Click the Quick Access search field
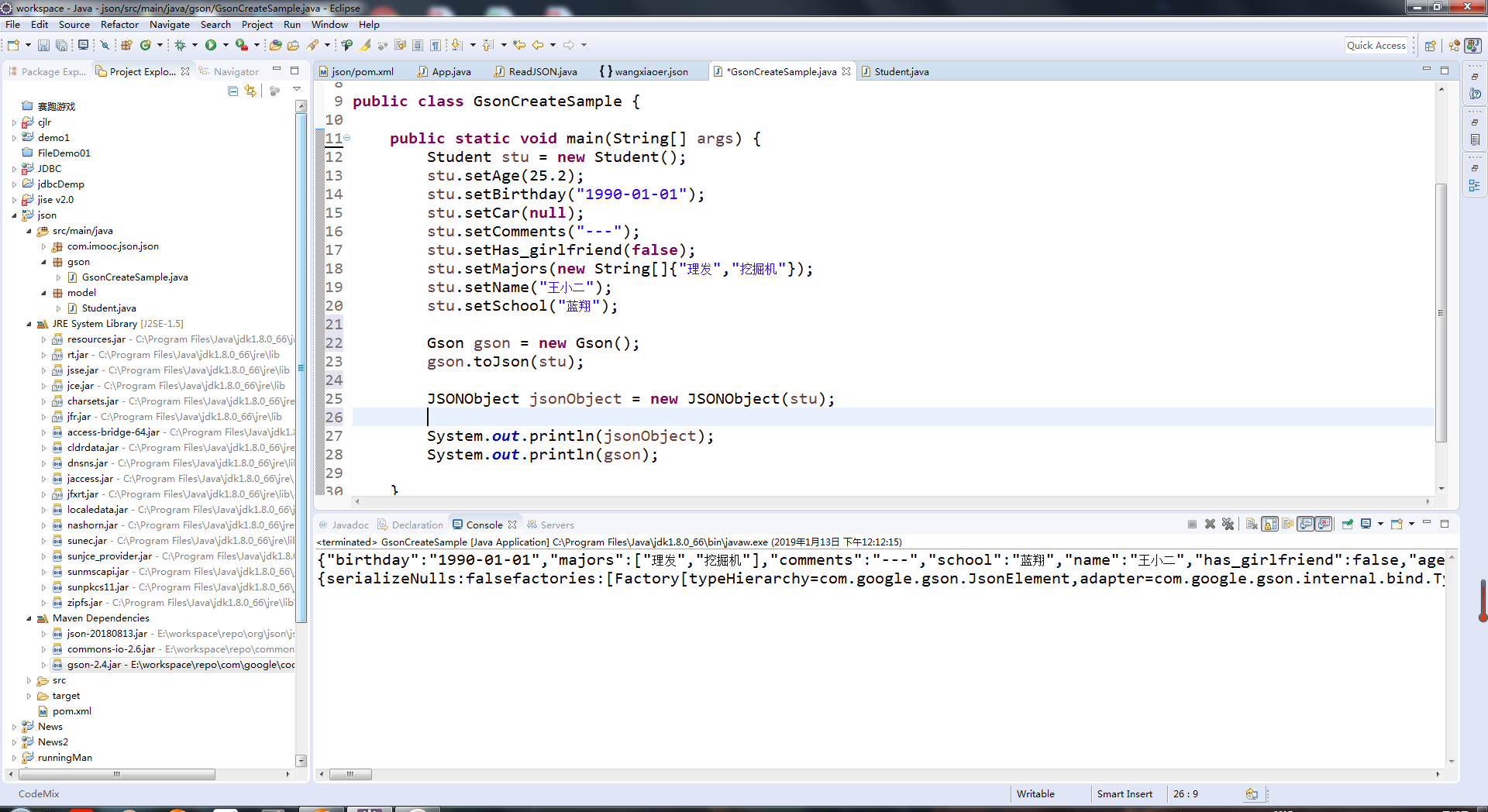The width and height of the screenshot is (1488, 812). [1376, 46]
